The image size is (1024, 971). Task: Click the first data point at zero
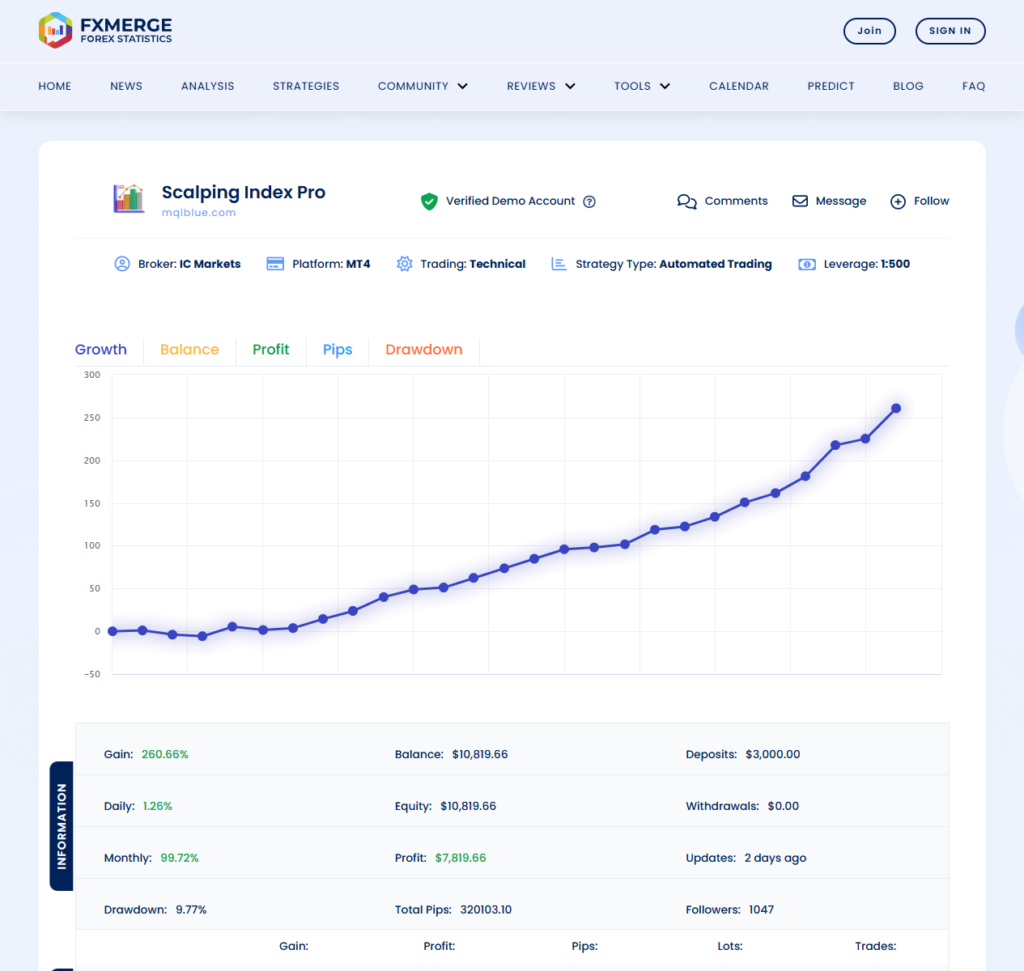[x=112, y=631]
